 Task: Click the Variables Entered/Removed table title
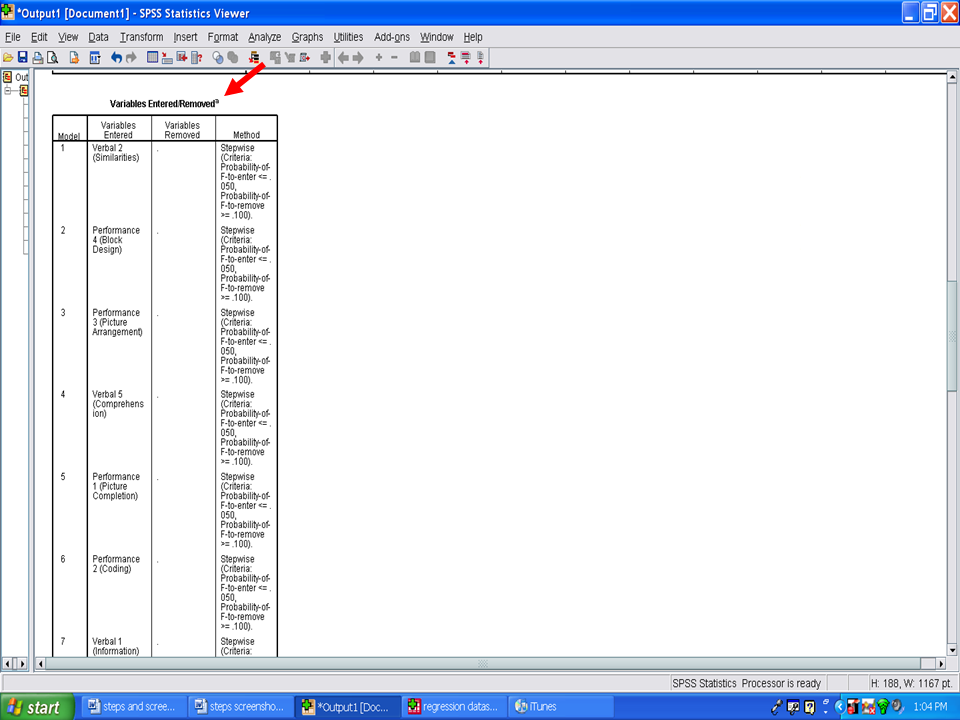[164, 103]
